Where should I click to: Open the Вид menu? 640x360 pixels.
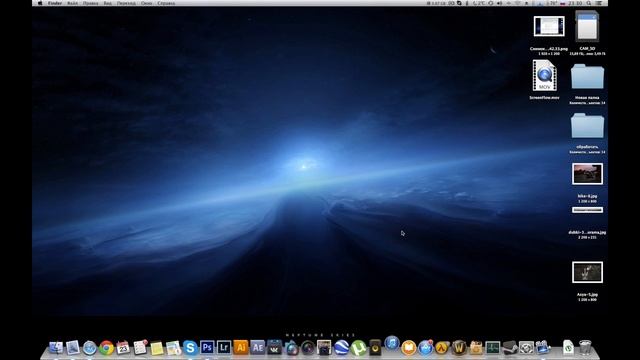(107, 3)
